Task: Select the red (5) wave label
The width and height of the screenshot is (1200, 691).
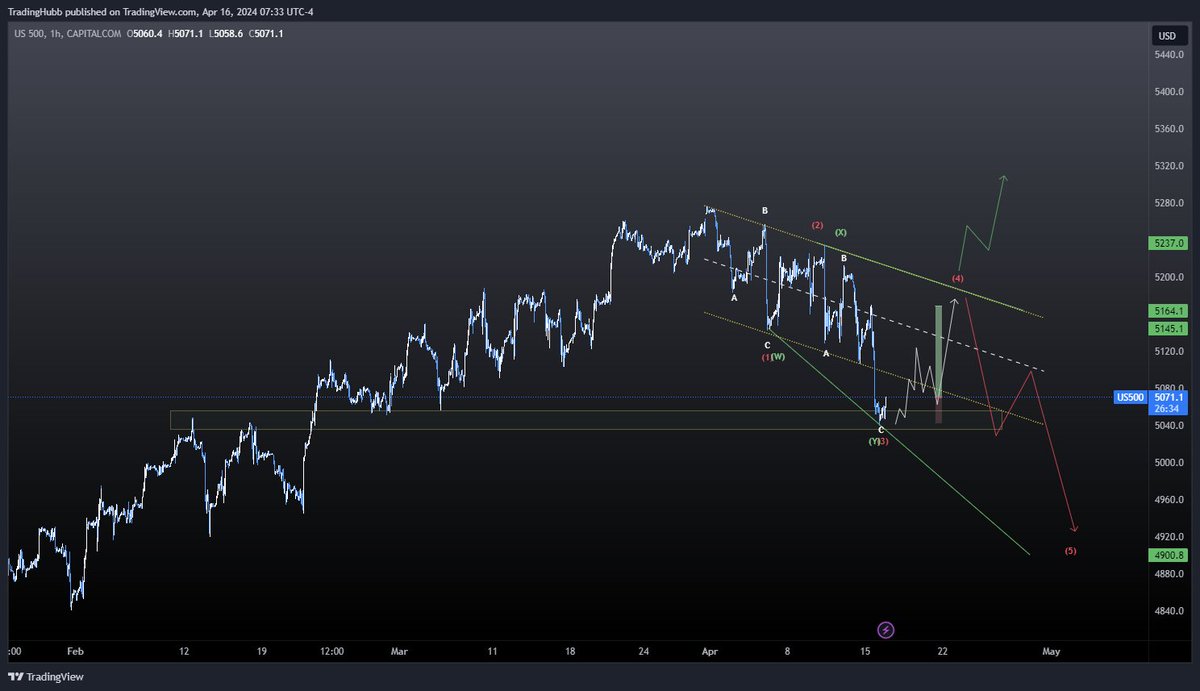Action: pos(1071,551)
